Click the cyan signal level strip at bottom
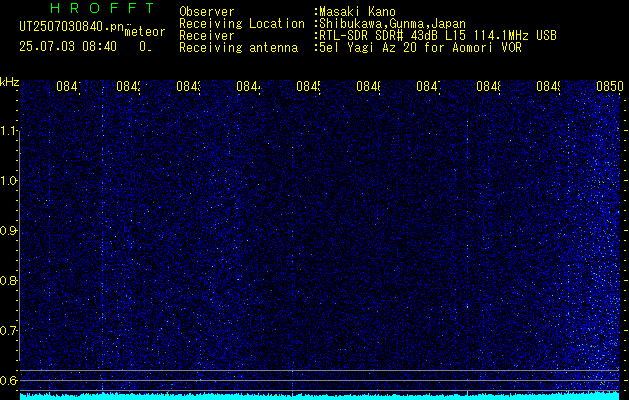The width and height of the screenshot is (629, 400). coord(320,396)
